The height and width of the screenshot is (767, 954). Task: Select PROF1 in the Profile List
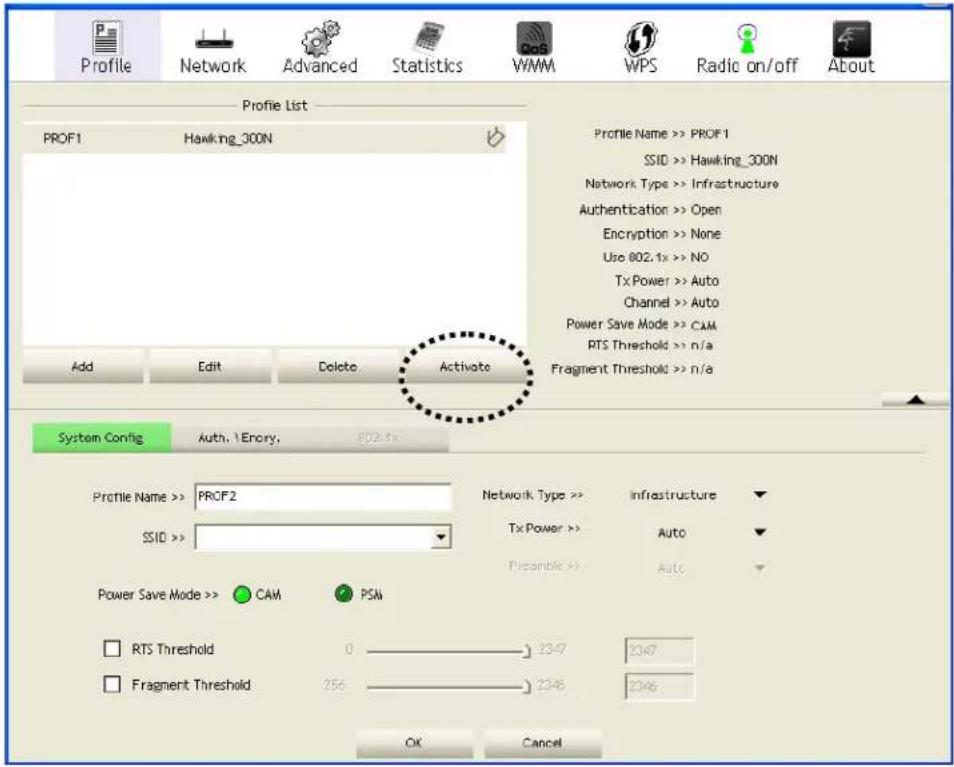pos(265,138)
